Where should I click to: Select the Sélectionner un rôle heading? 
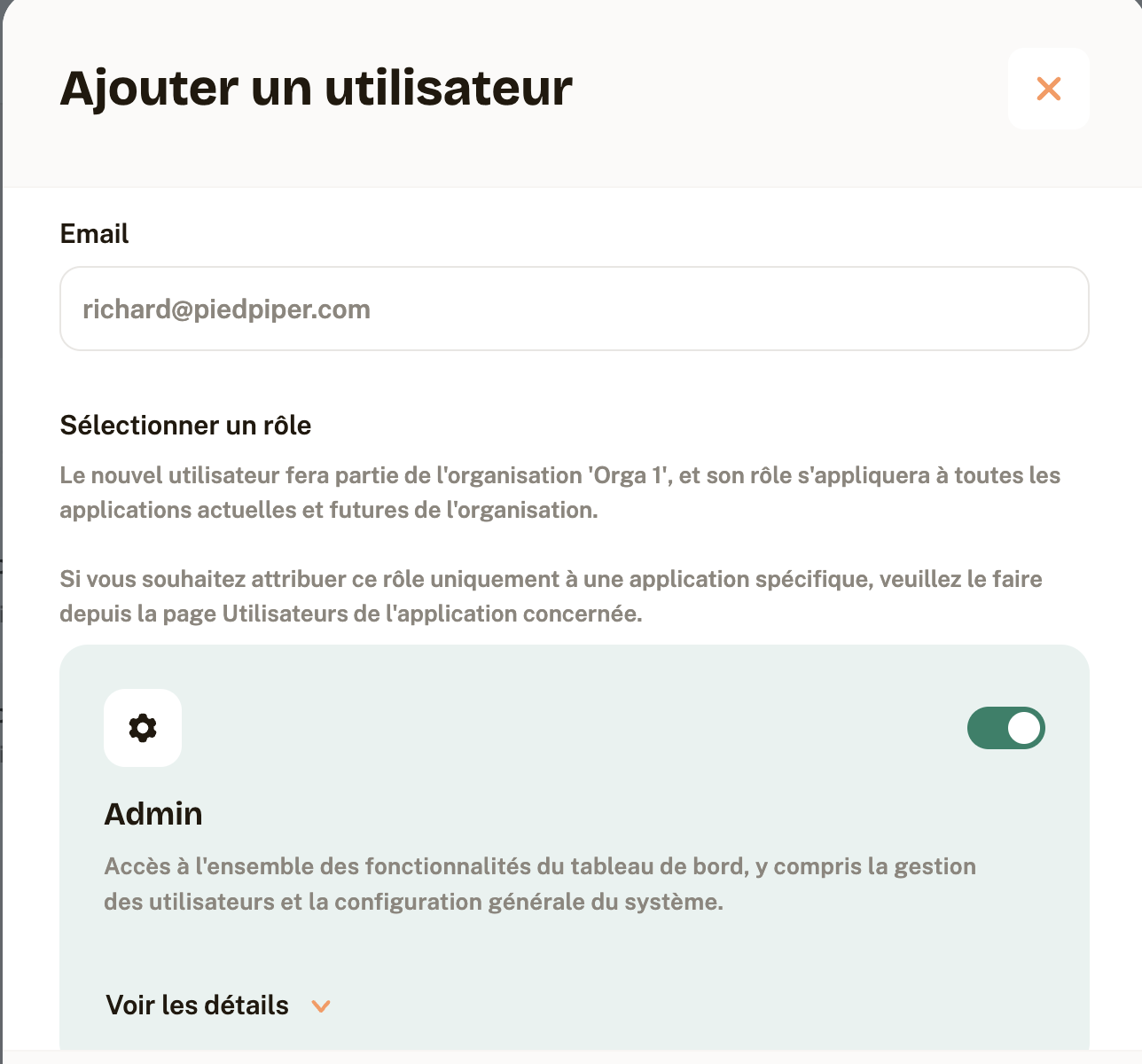click(x=185, y=426)
